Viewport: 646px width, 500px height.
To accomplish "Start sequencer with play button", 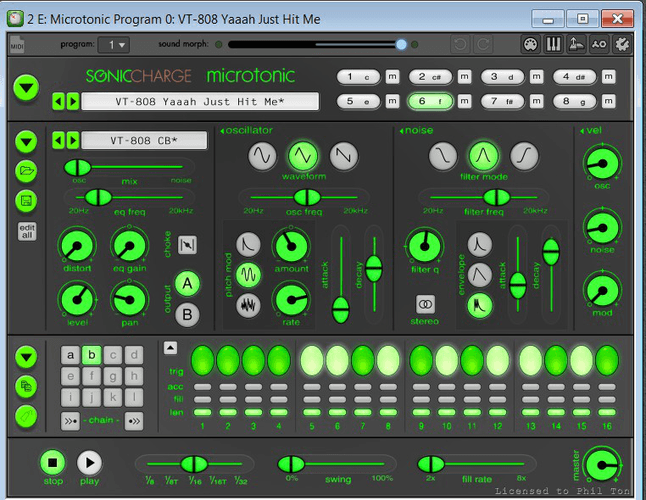I will pos(89,463).
